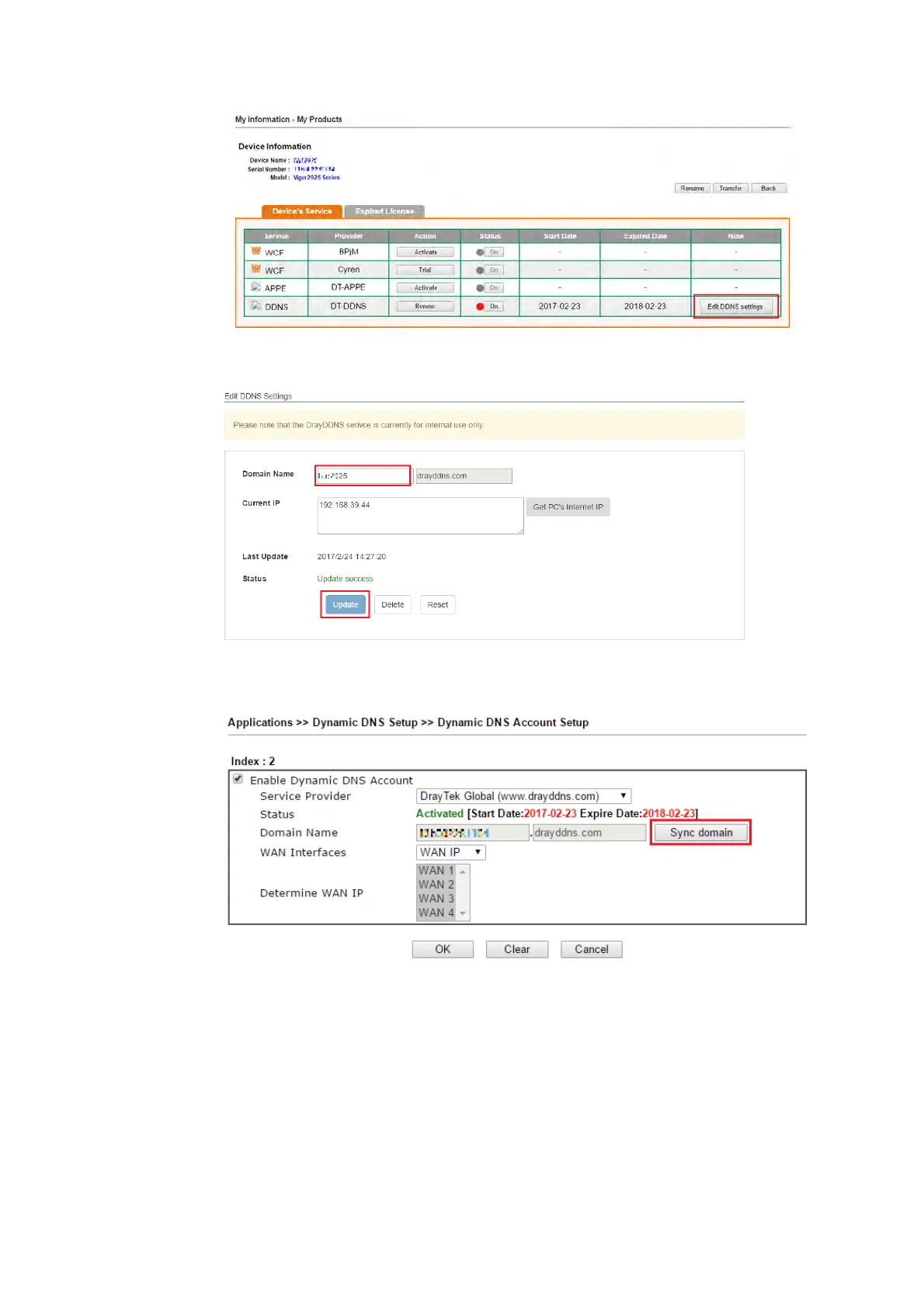Click the Transfer button
Image resolution: width=924 pixels, height=1308 pixels.
[730, 188]
